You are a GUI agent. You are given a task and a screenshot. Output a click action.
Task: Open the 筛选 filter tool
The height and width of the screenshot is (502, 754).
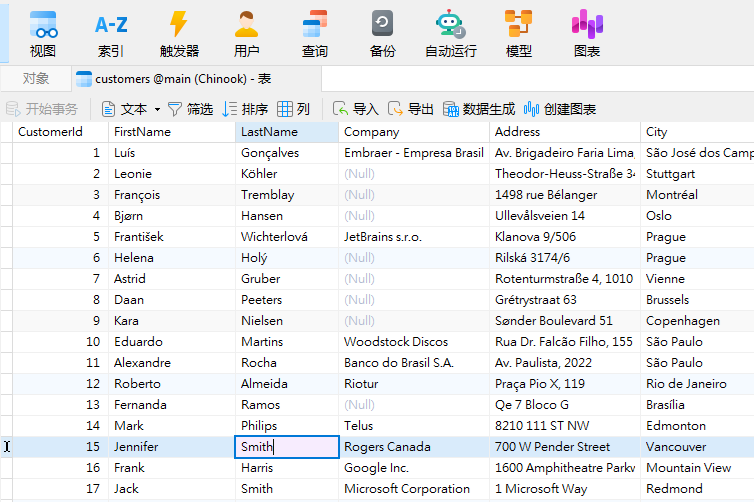[x=190, y=109]
